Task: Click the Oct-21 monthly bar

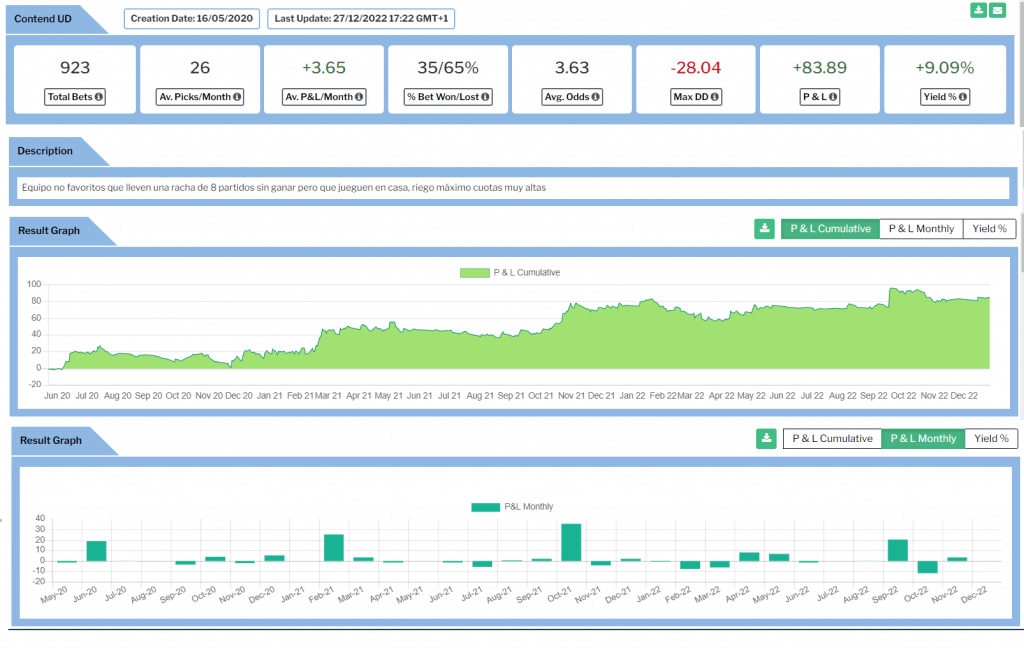Action: [571, 543]
